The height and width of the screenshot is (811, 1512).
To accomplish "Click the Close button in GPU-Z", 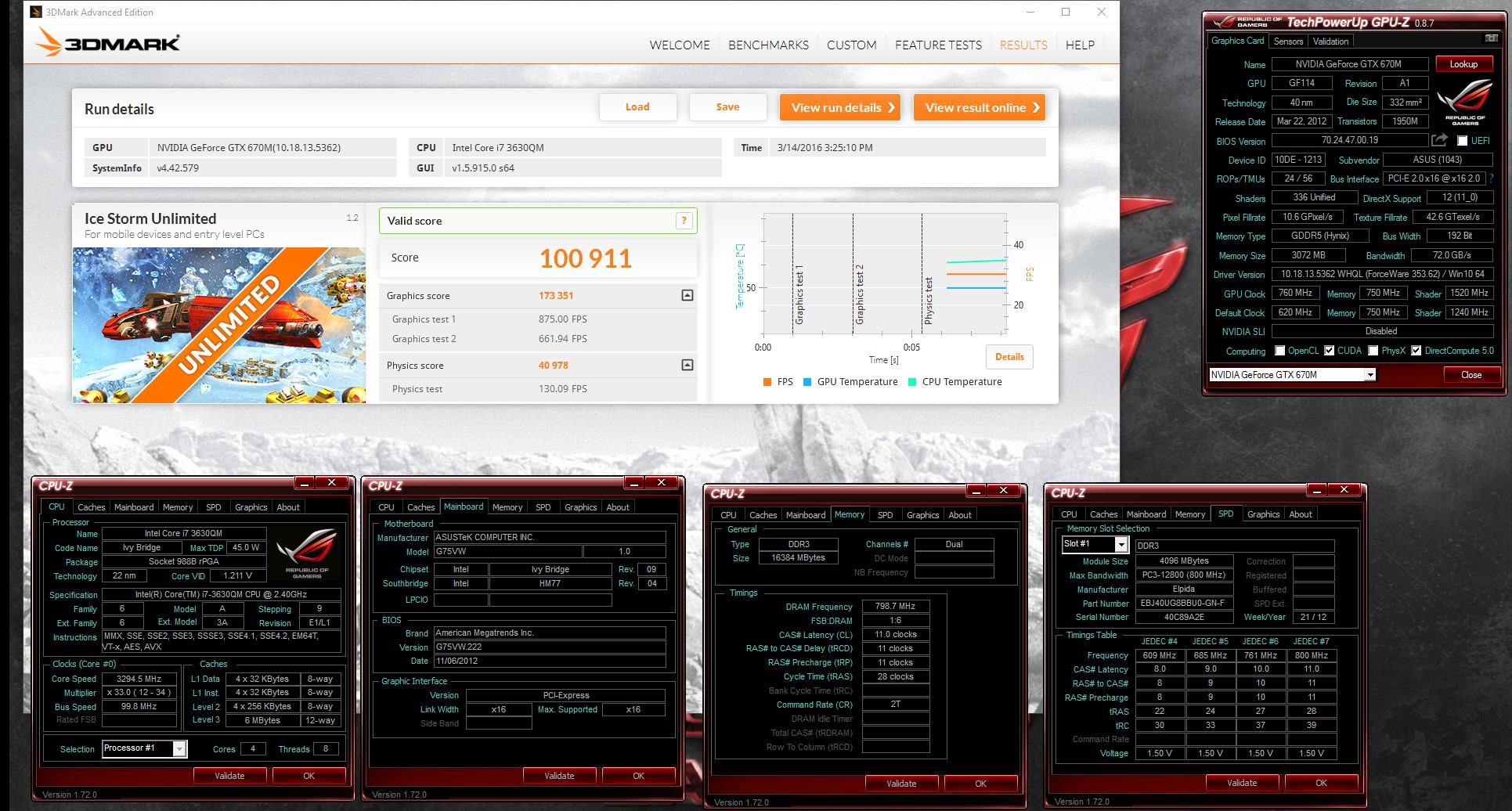I will pyautogui.click(x=1471, y=375).
